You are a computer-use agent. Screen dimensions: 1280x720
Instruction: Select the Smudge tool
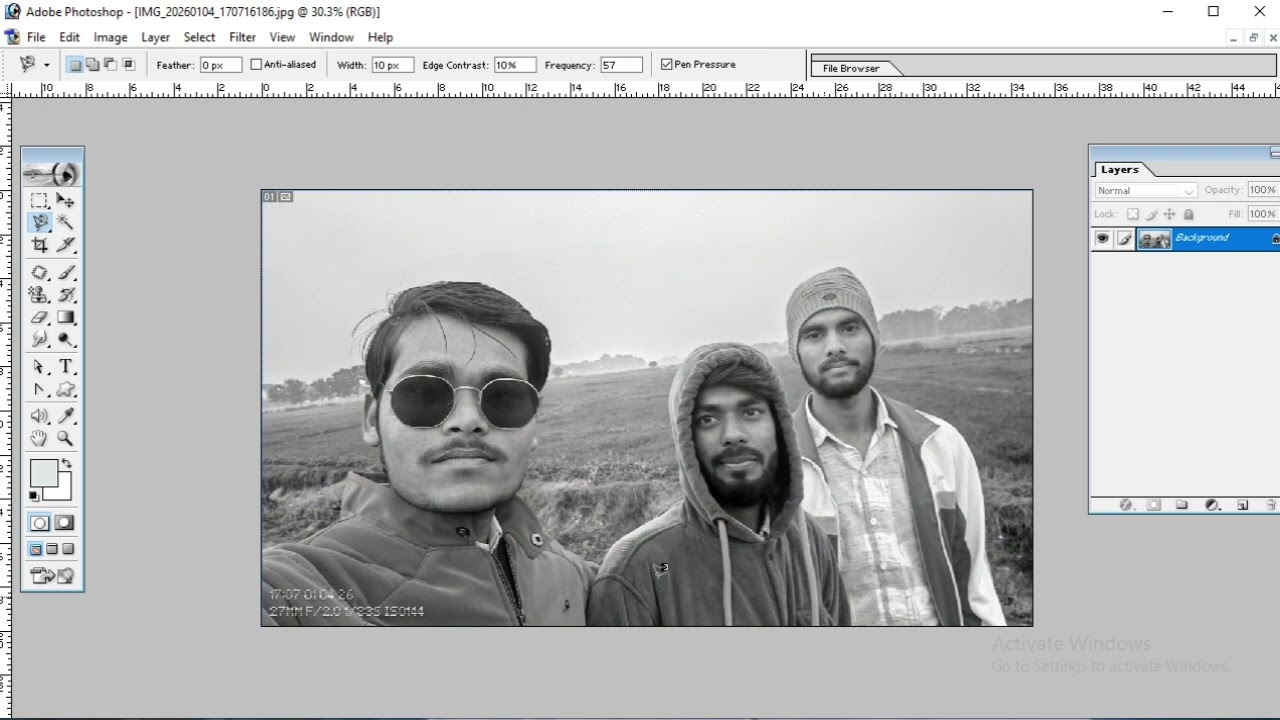(x=39, y=339)
